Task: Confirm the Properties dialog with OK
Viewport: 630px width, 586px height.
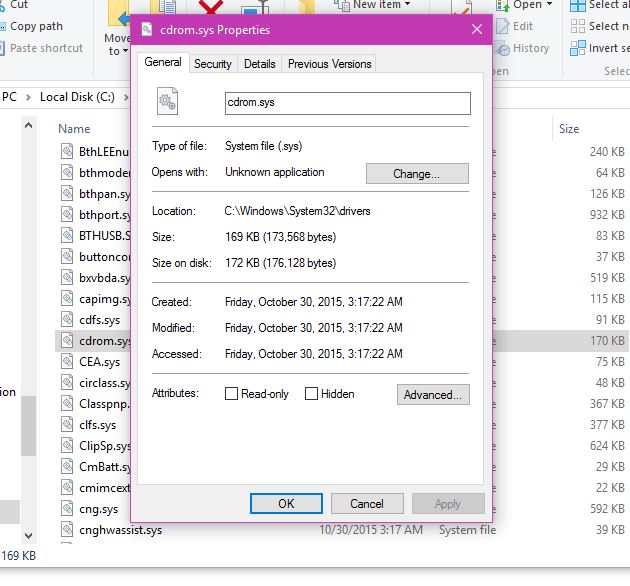Action: point(286,504)
